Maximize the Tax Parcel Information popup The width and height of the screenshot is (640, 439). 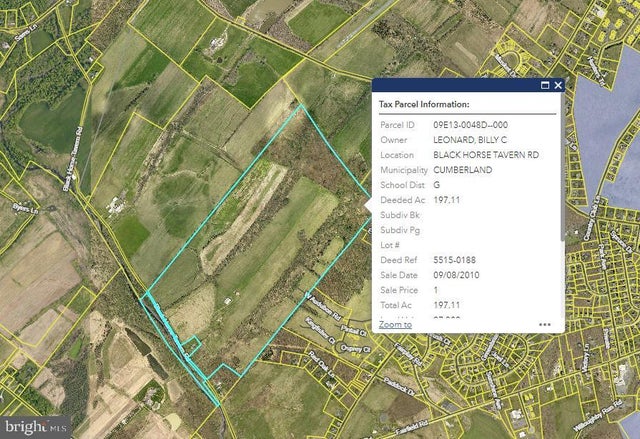pos(545,85)
